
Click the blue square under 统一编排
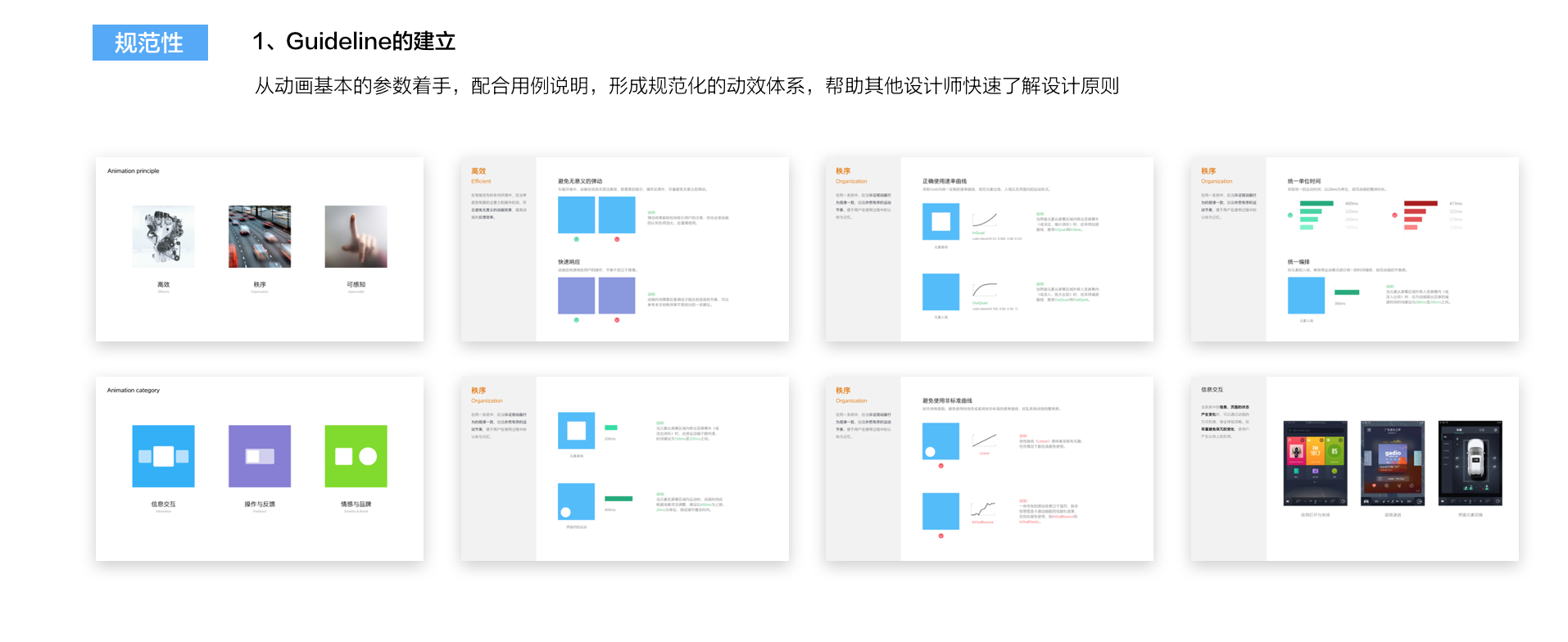coord(1306,296)
